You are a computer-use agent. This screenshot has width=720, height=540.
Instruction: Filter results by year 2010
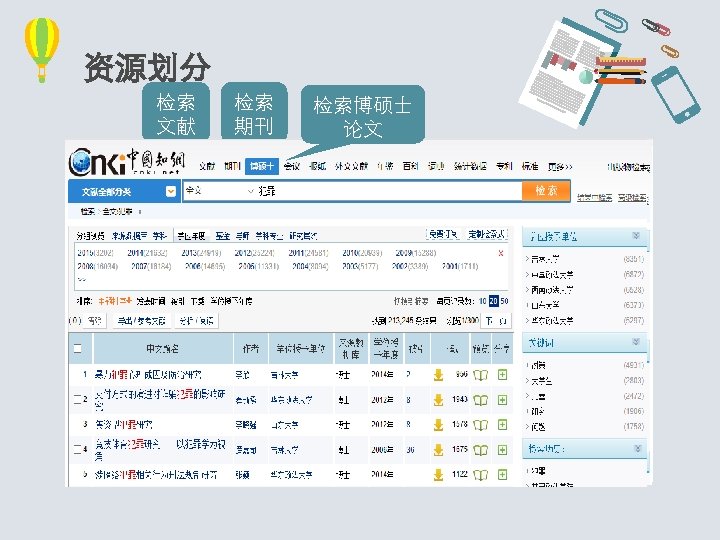coord(362,253)
